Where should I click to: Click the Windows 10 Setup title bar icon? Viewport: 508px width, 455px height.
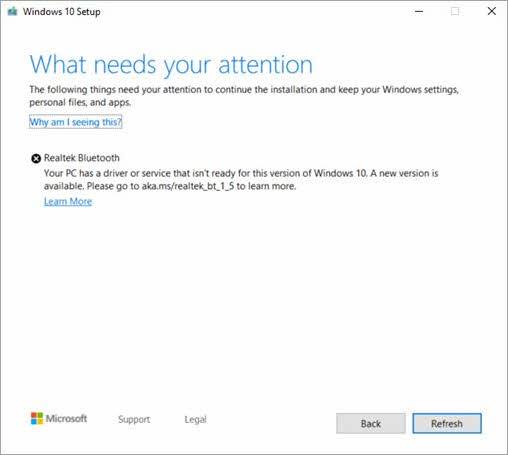[x=13, y=12]
